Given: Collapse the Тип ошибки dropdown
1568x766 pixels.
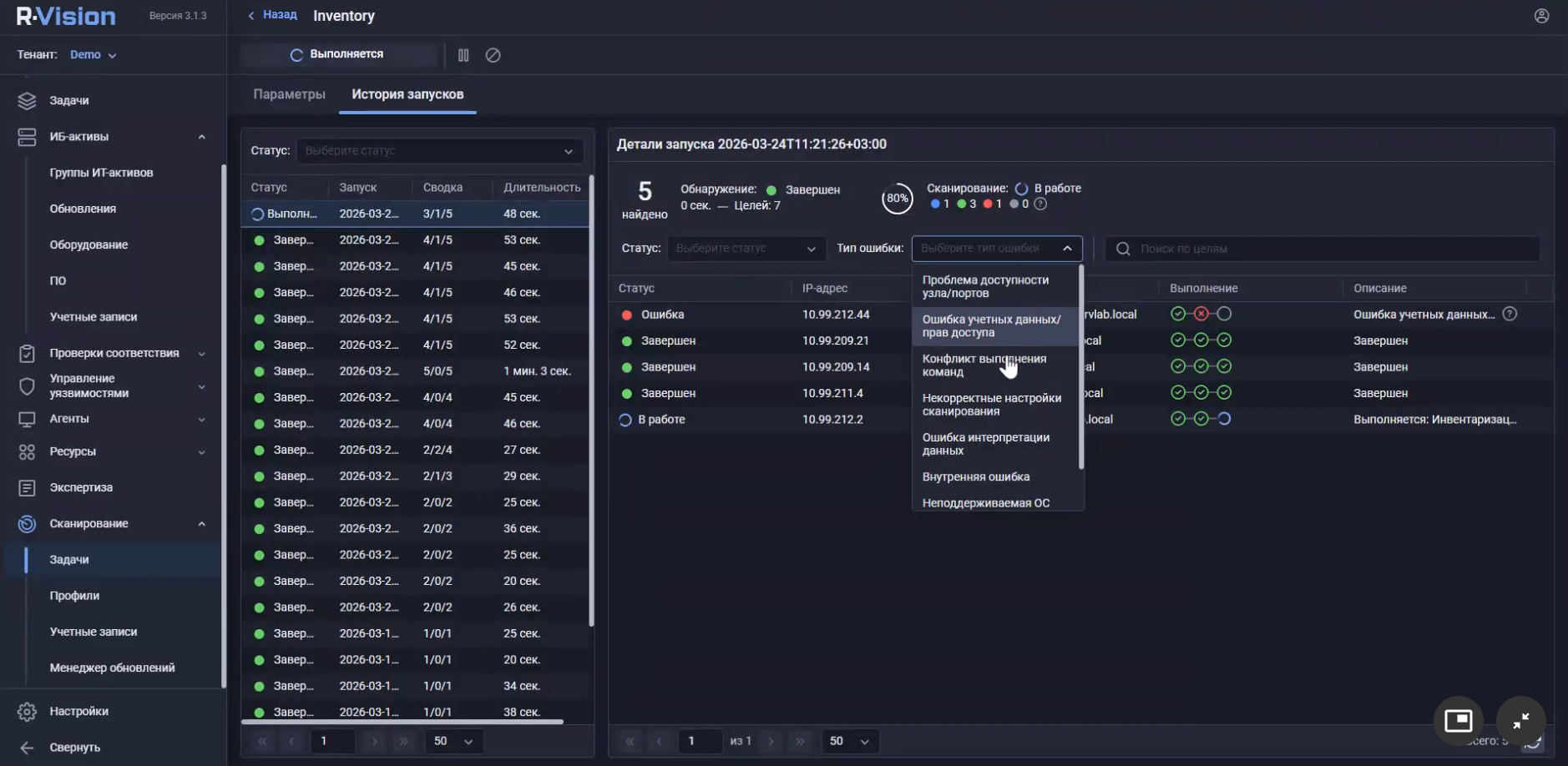Looking at the screenshot, I should [x=1067, y=249].
